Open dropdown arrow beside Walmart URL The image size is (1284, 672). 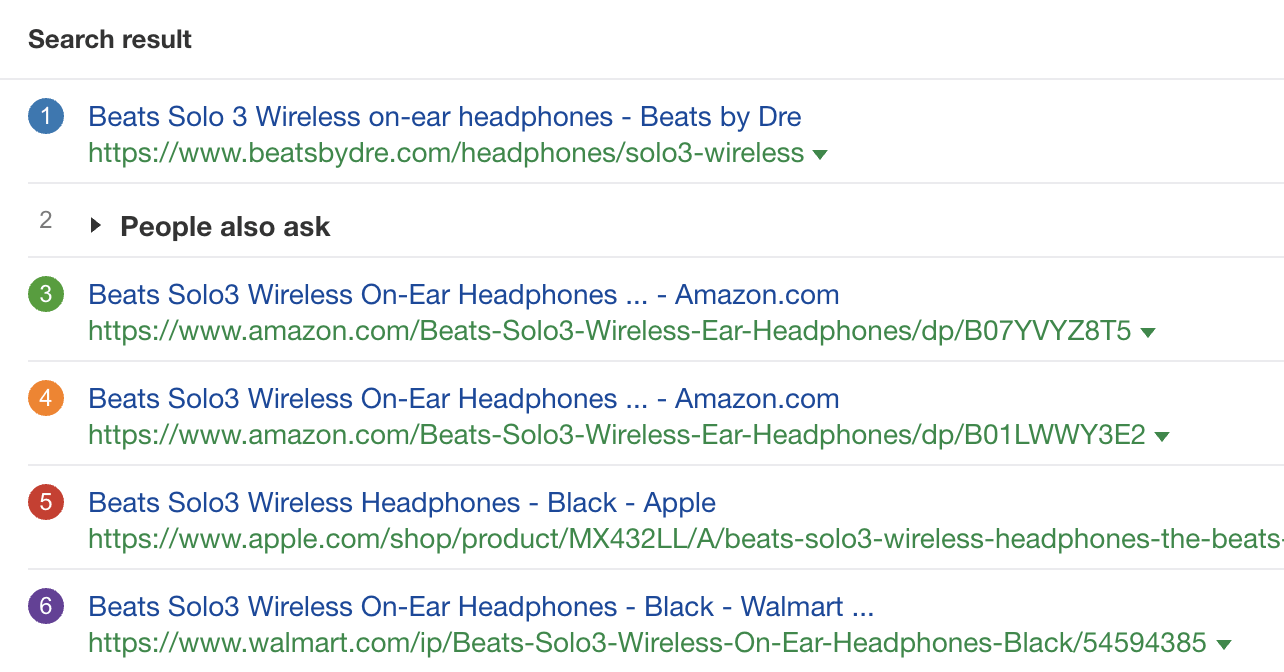coord(1224,644)
